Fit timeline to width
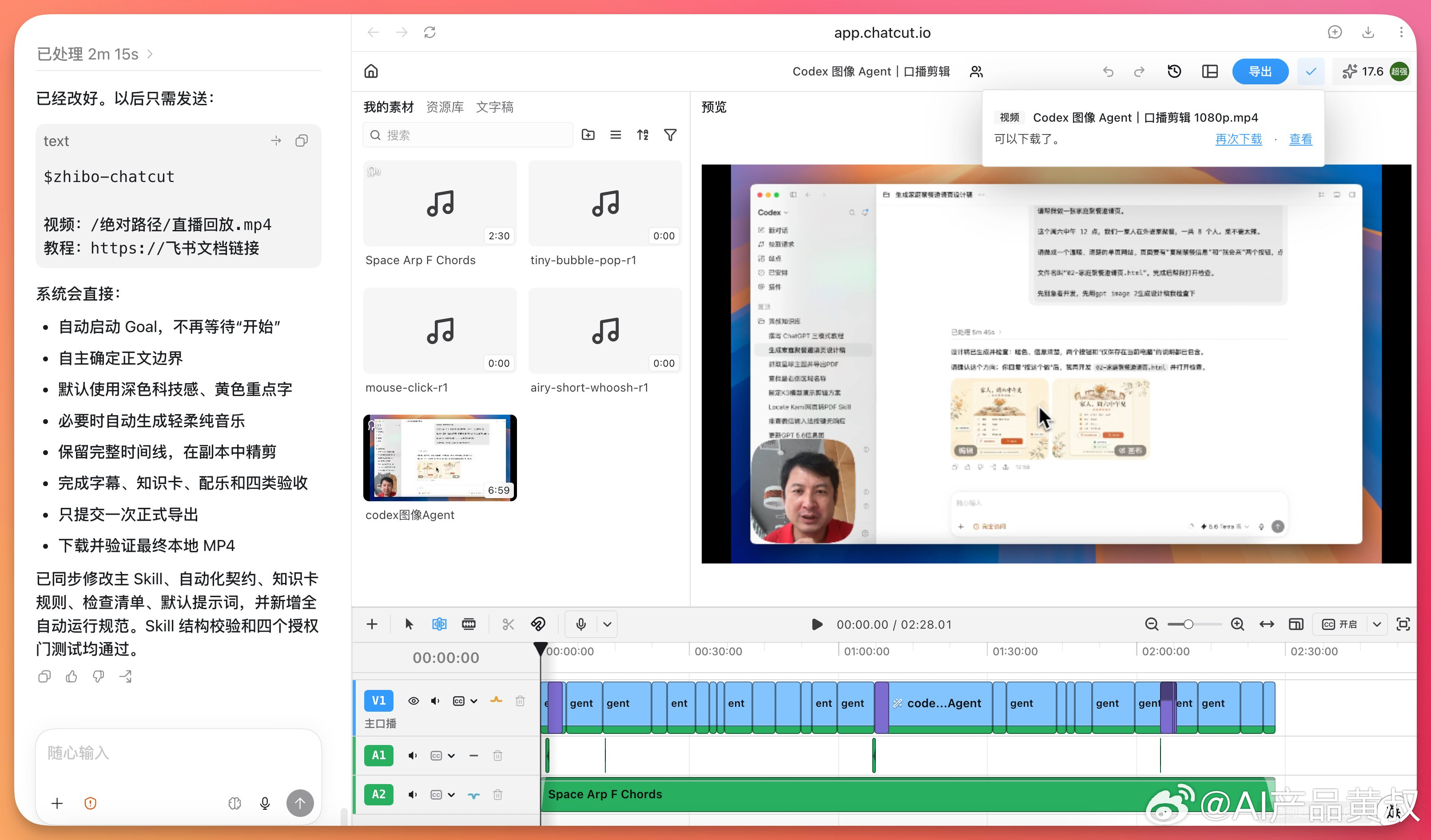The width and height of the screenshot is (1431, 840). click(1267, 624)
